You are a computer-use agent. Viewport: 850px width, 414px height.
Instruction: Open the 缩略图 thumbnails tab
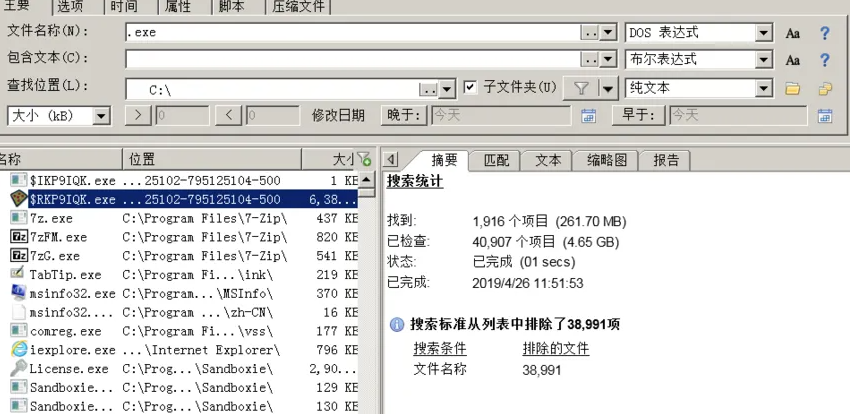(x=607, y=160)
